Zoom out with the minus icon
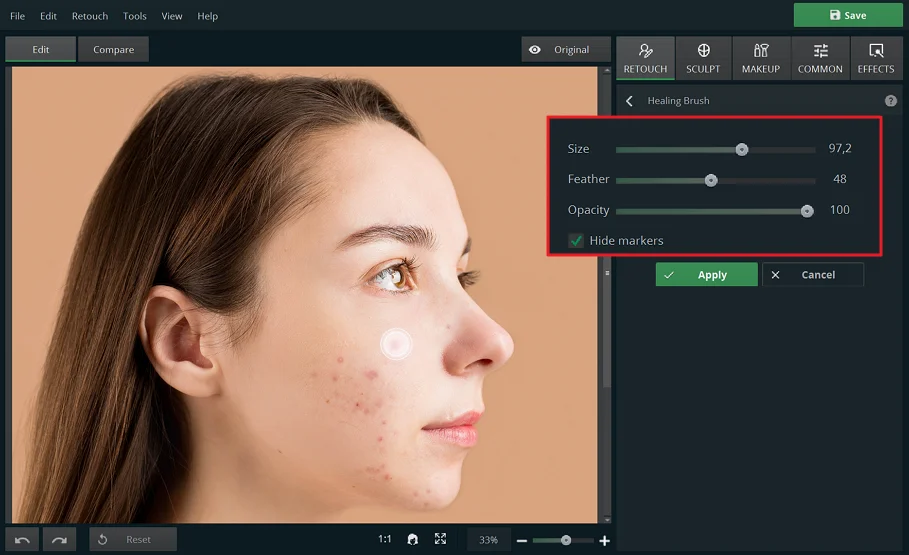Screen dimensions: 909x555 click(522, 541)
